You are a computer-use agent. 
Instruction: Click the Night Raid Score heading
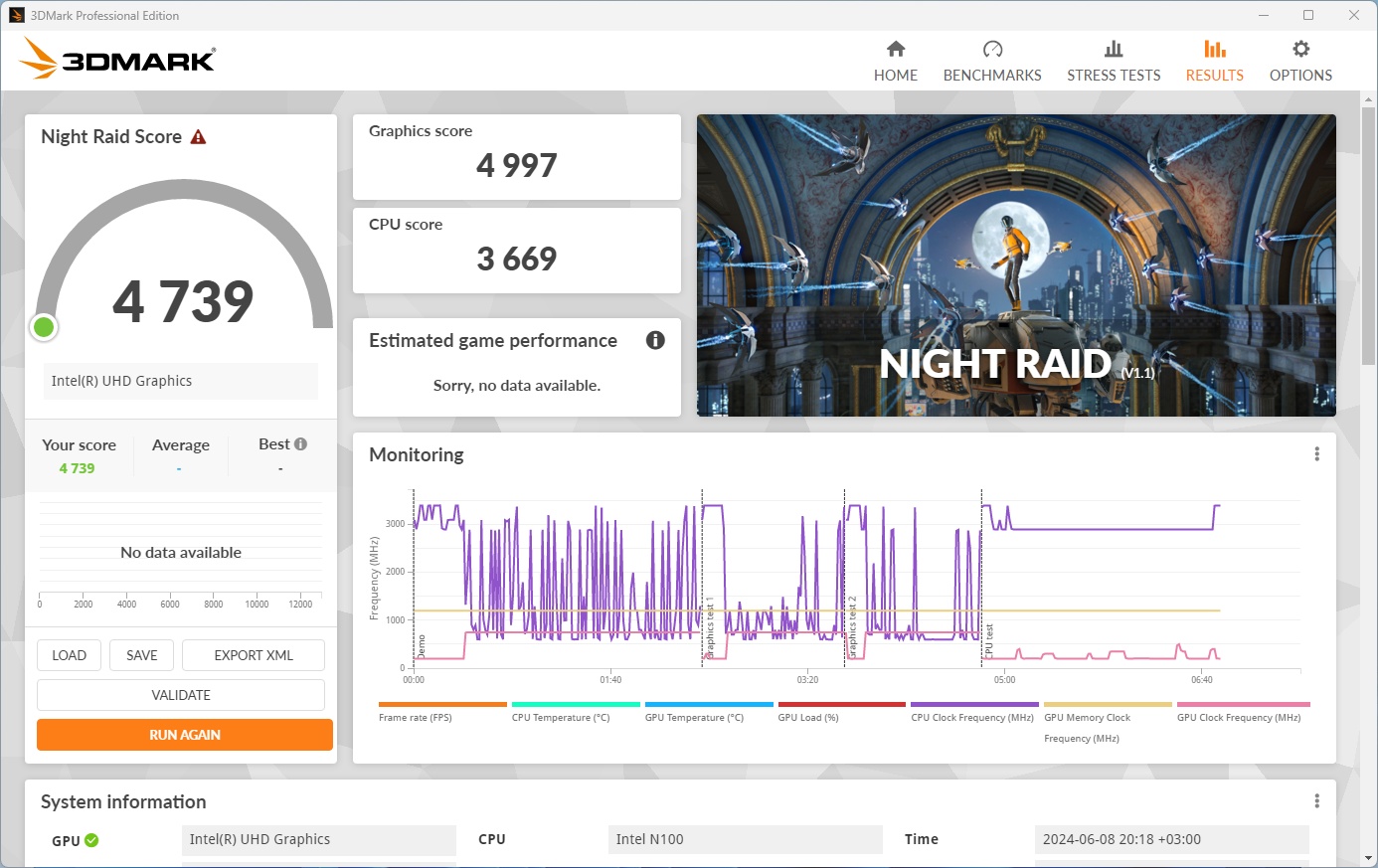pos(111,137)
